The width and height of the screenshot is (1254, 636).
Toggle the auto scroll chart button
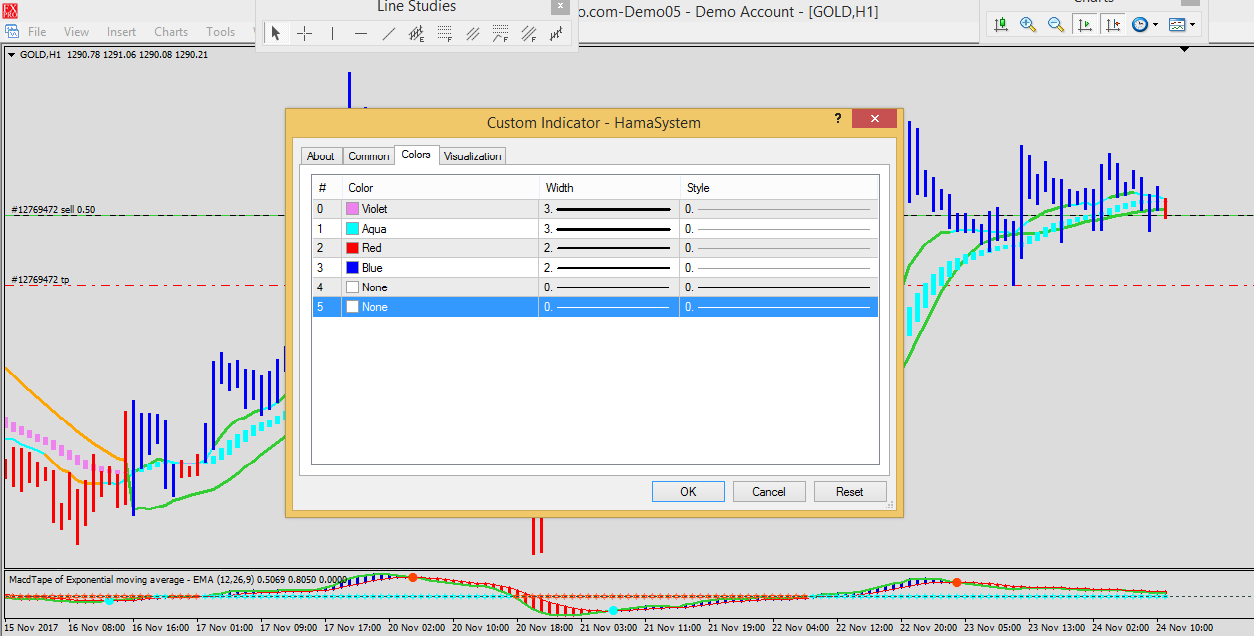click(1084, 24)
